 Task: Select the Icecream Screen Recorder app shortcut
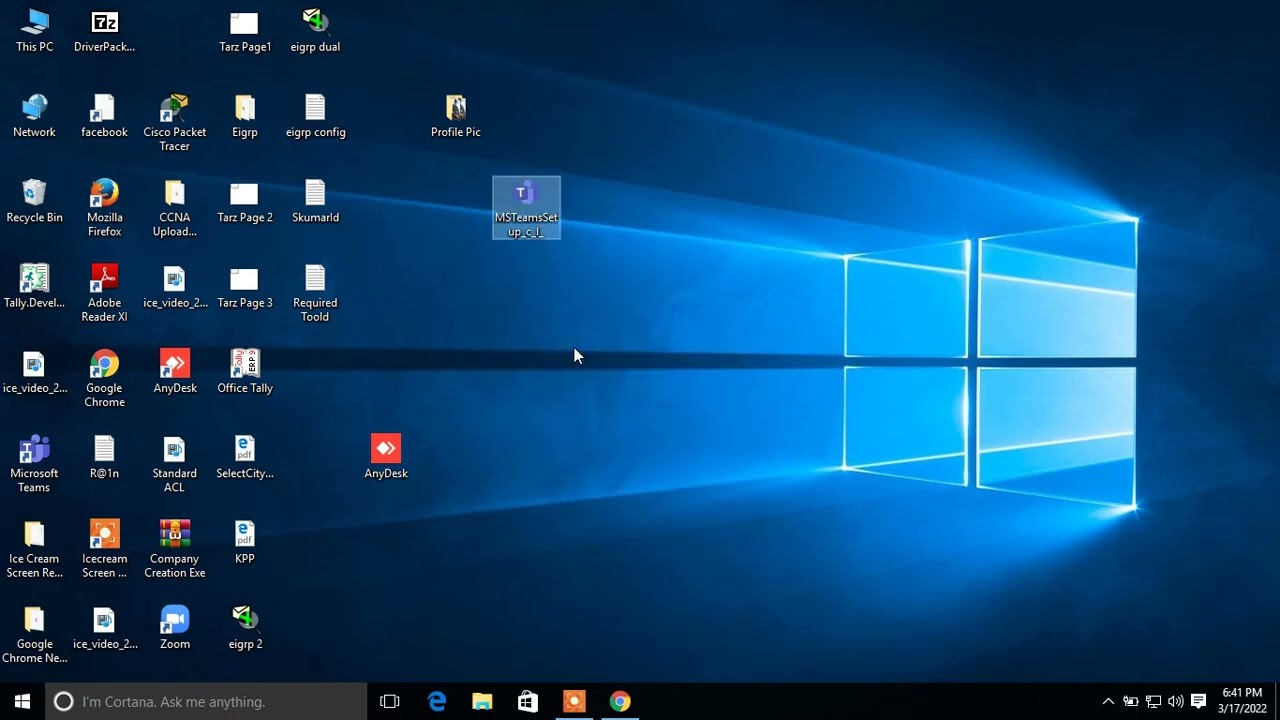point(104,550)
